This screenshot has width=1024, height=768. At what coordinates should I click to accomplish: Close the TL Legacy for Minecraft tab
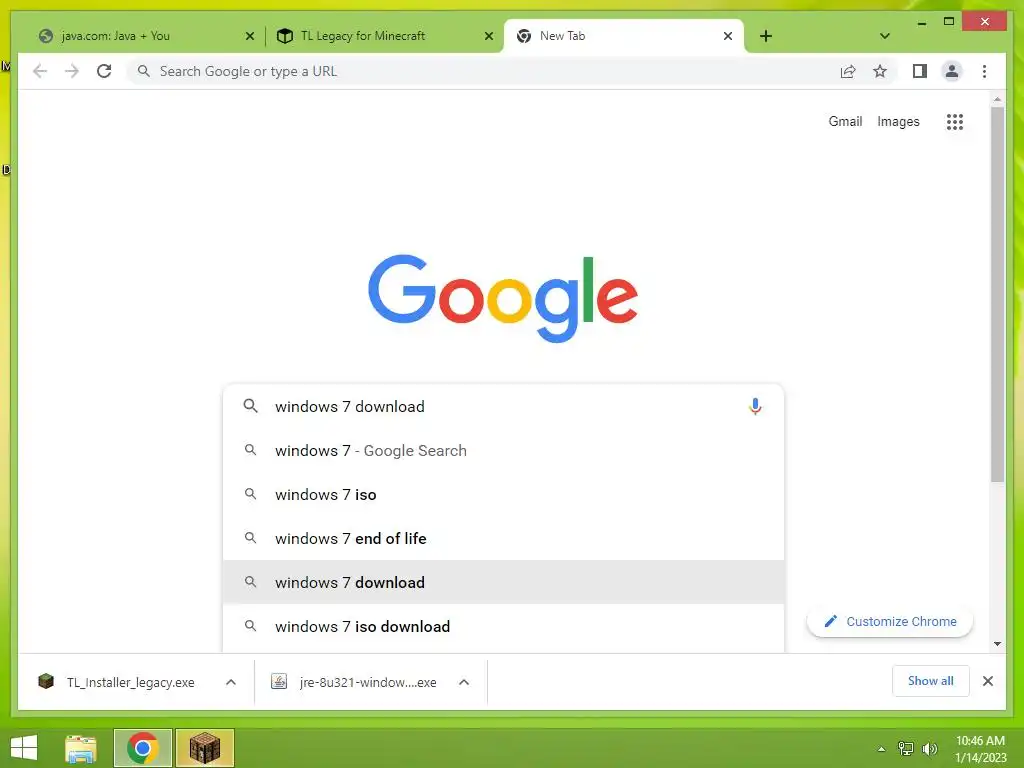click(488, 36)
